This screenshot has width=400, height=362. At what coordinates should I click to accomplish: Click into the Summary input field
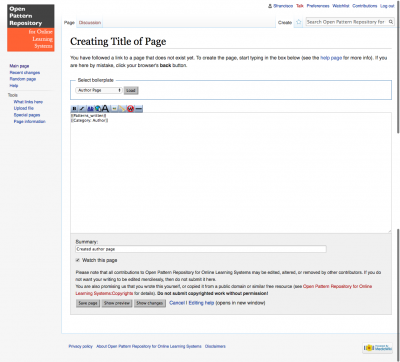(201, 249)
